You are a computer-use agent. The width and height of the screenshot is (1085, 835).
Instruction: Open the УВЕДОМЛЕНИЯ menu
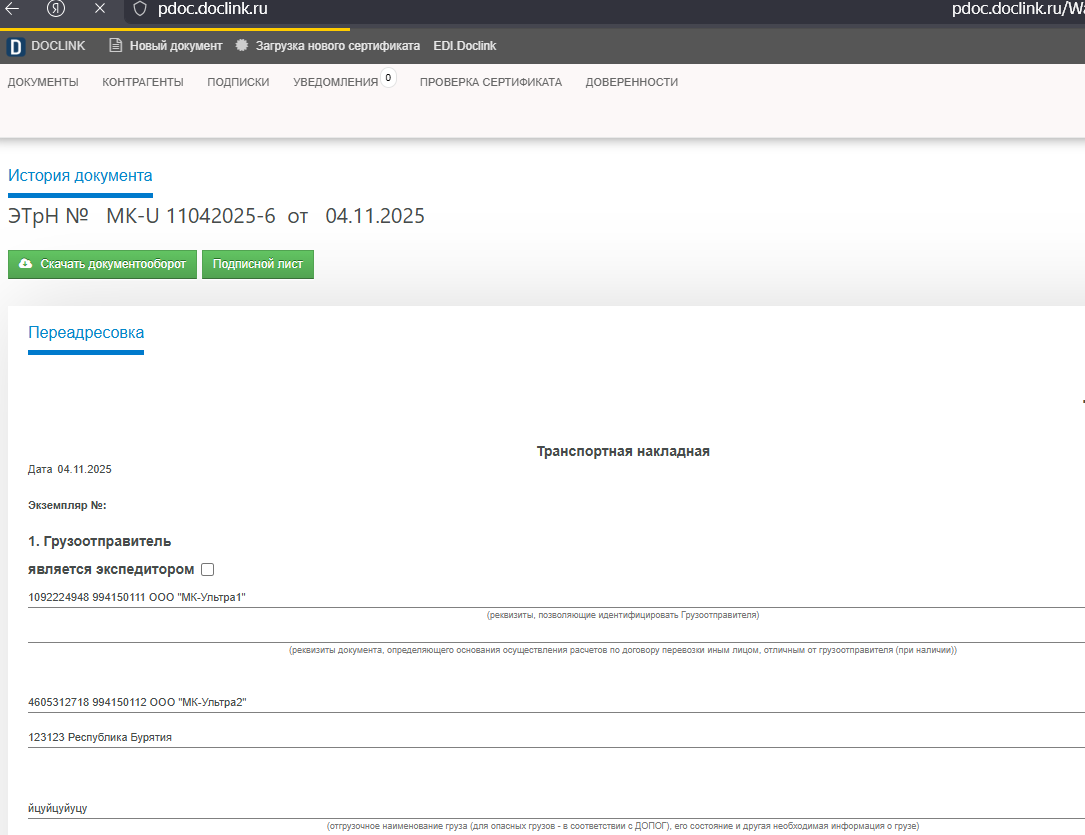(336, 82)
